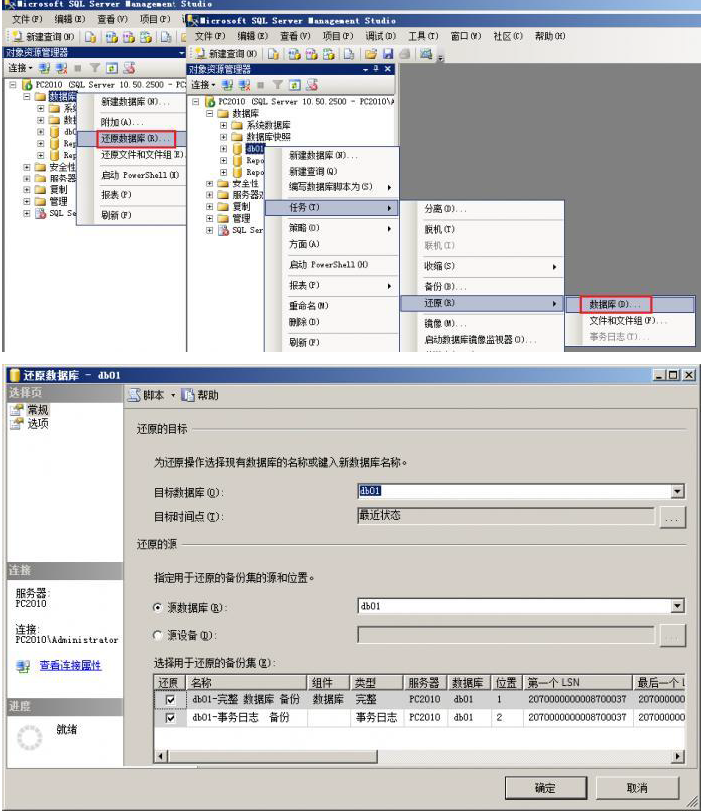Click the backup sets horizontal scrollbar thumb
Image resolution: width=702 pixels, height=812 pixels.
271,757
